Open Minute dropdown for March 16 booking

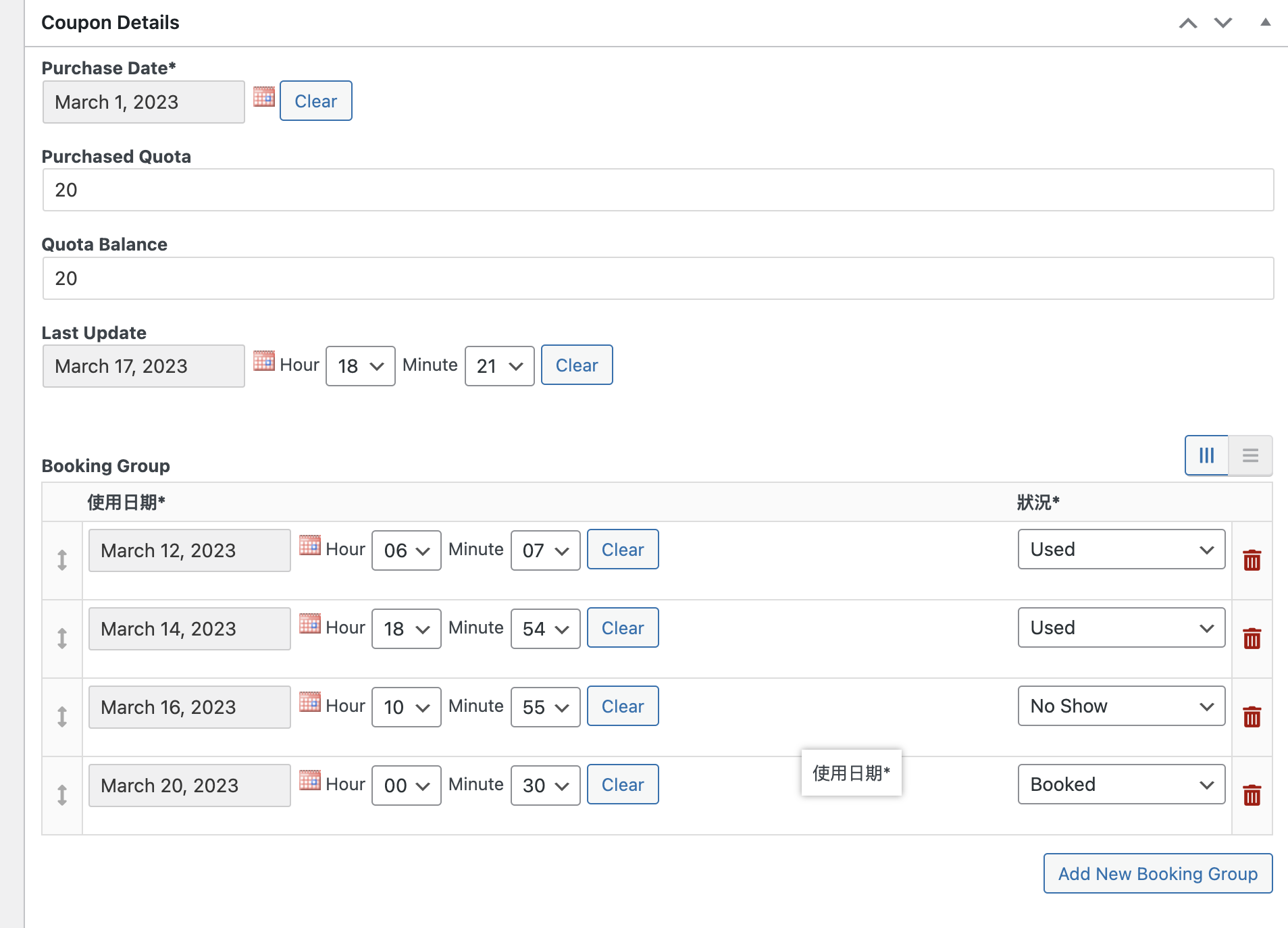546,706
